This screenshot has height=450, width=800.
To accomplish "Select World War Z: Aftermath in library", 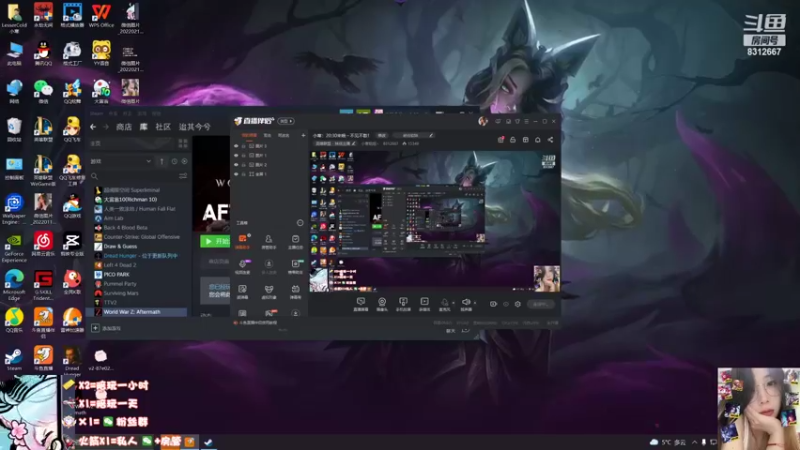I will pos(137,312).
